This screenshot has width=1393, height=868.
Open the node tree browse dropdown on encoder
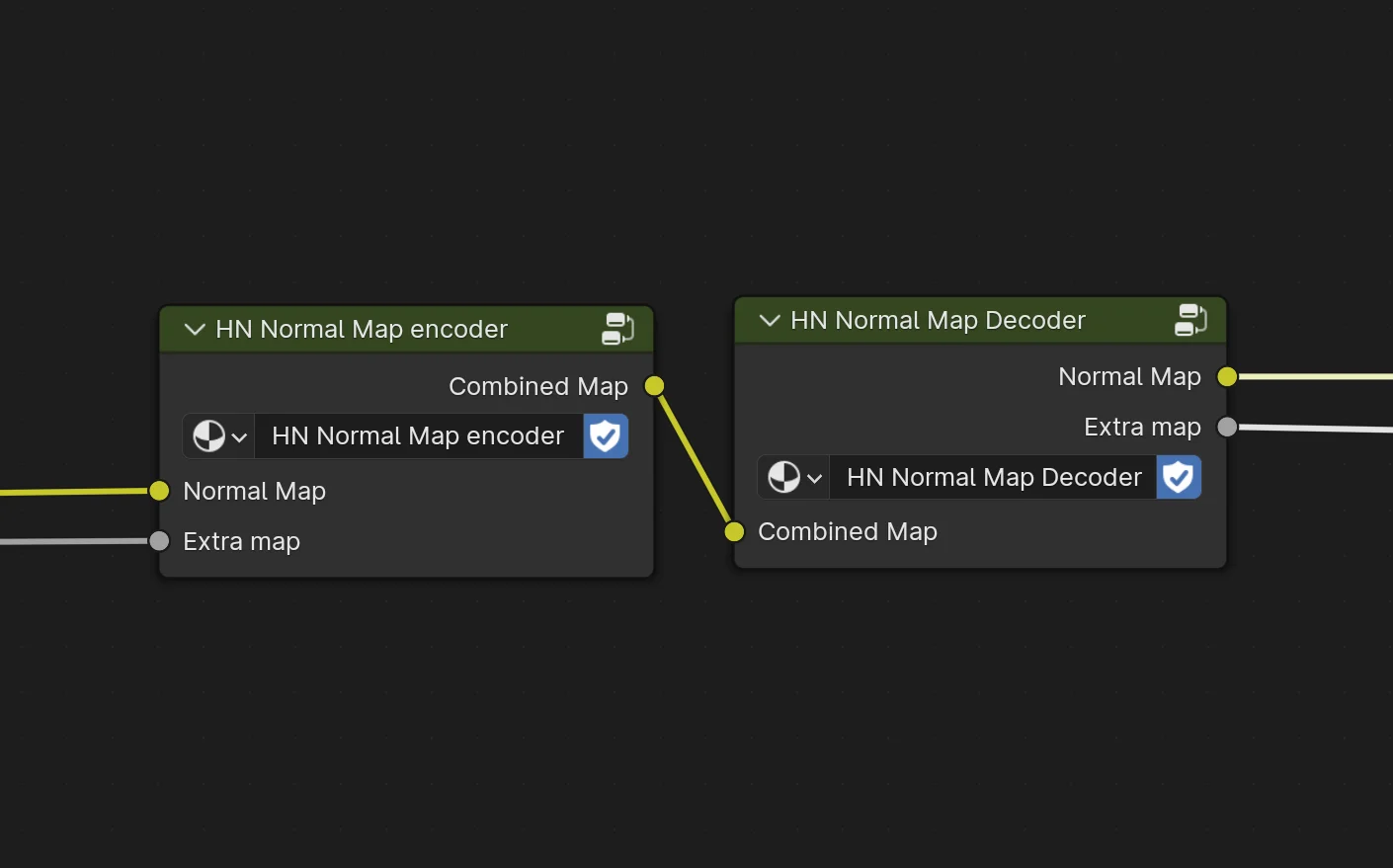click(239, 435)
